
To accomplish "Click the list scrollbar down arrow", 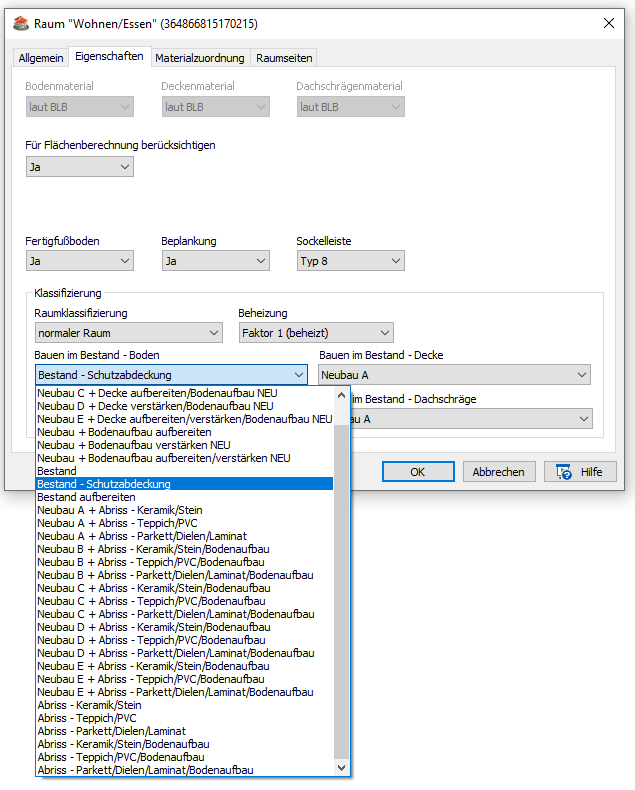I will pos(342,768).
